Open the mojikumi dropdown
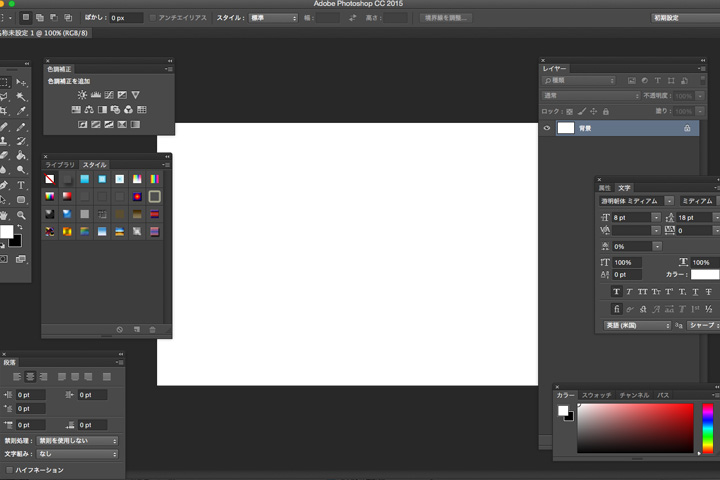 (x=77, y=454)
